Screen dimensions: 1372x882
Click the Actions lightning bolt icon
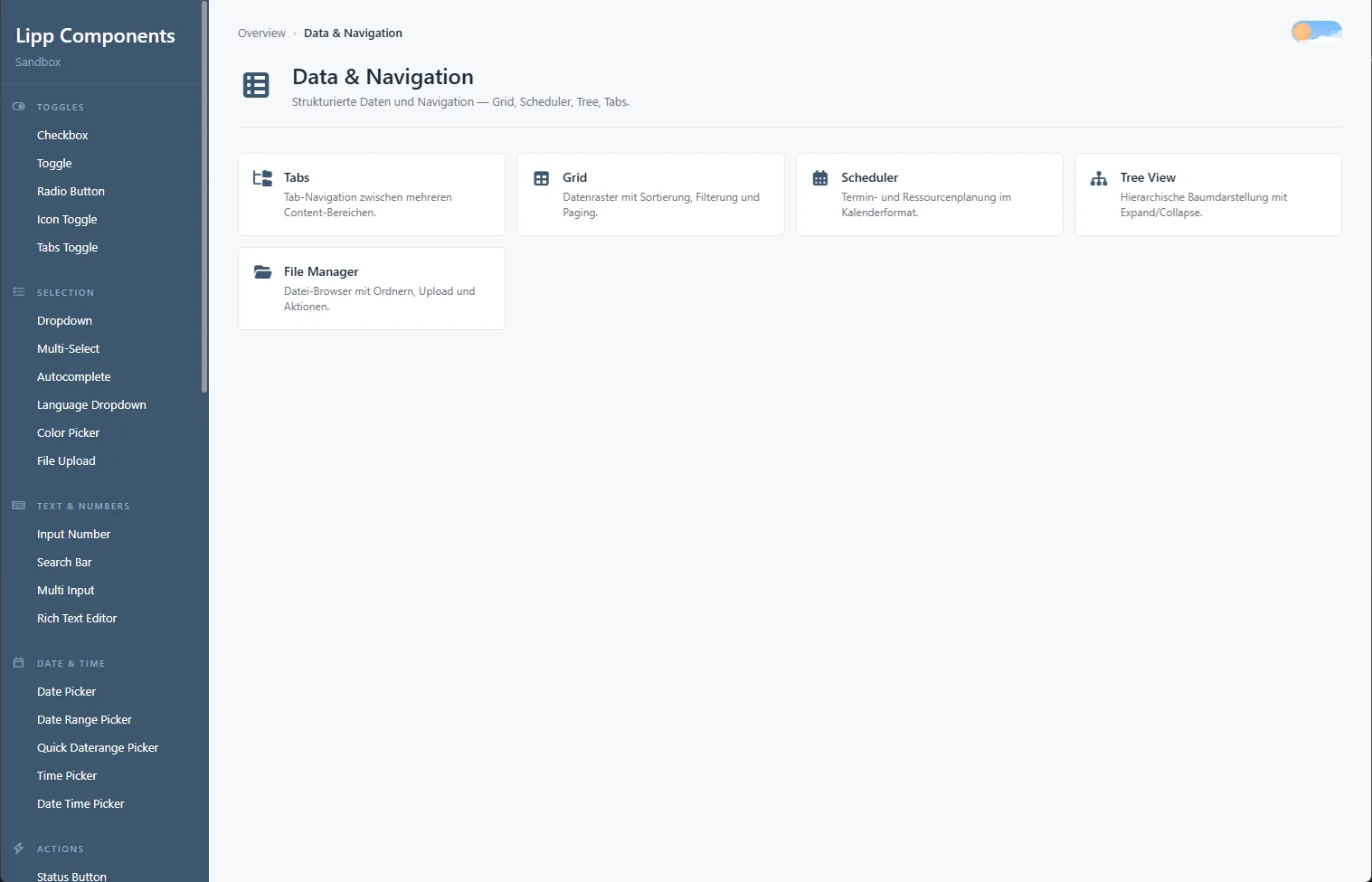coord(18,849)
